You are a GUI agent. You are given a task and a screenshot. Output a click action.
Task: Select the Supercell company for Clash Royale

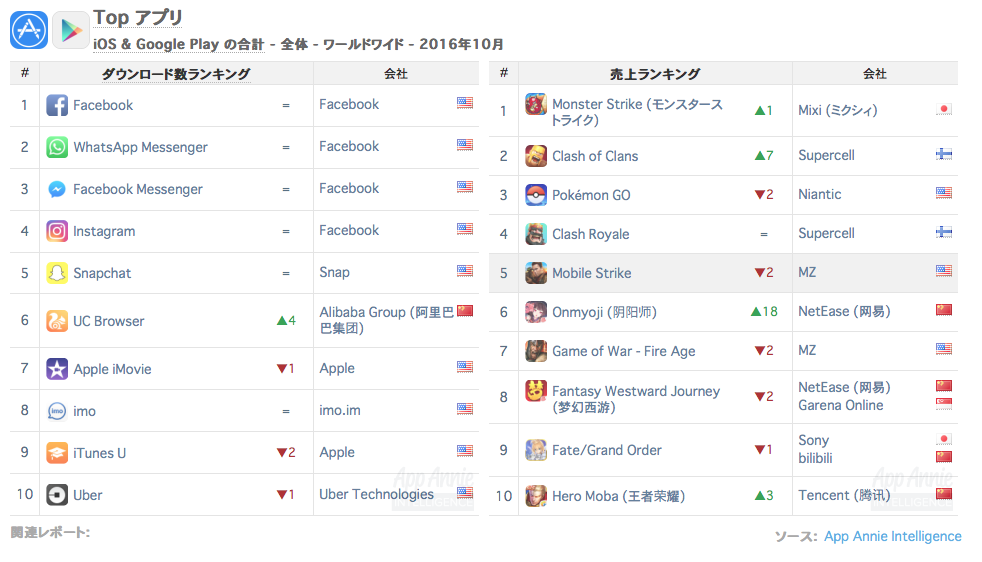pyautogui.click(x=826, y=233)
